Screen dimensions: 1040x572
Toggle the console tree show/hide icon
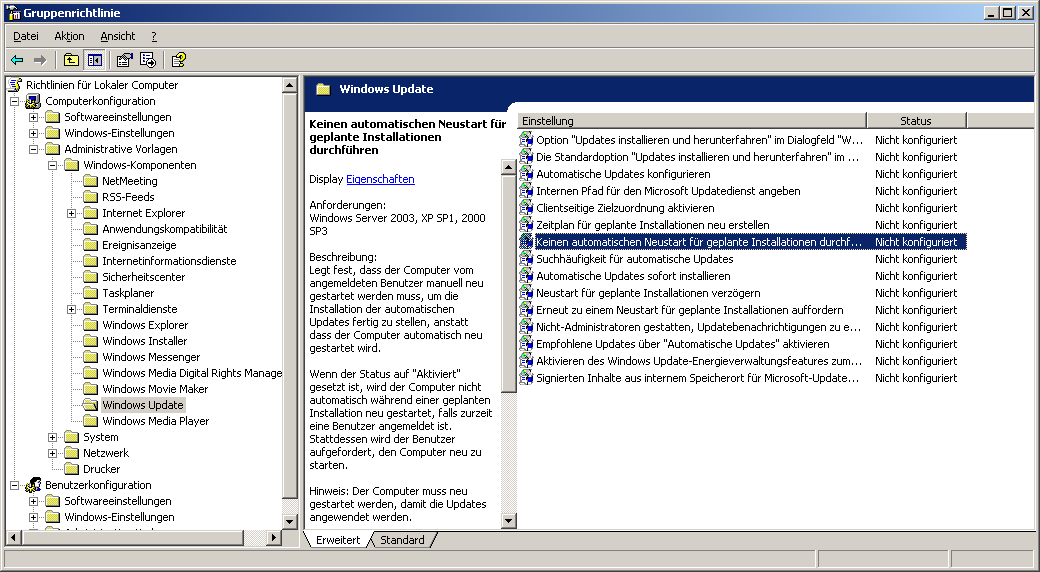pos(95,60)
